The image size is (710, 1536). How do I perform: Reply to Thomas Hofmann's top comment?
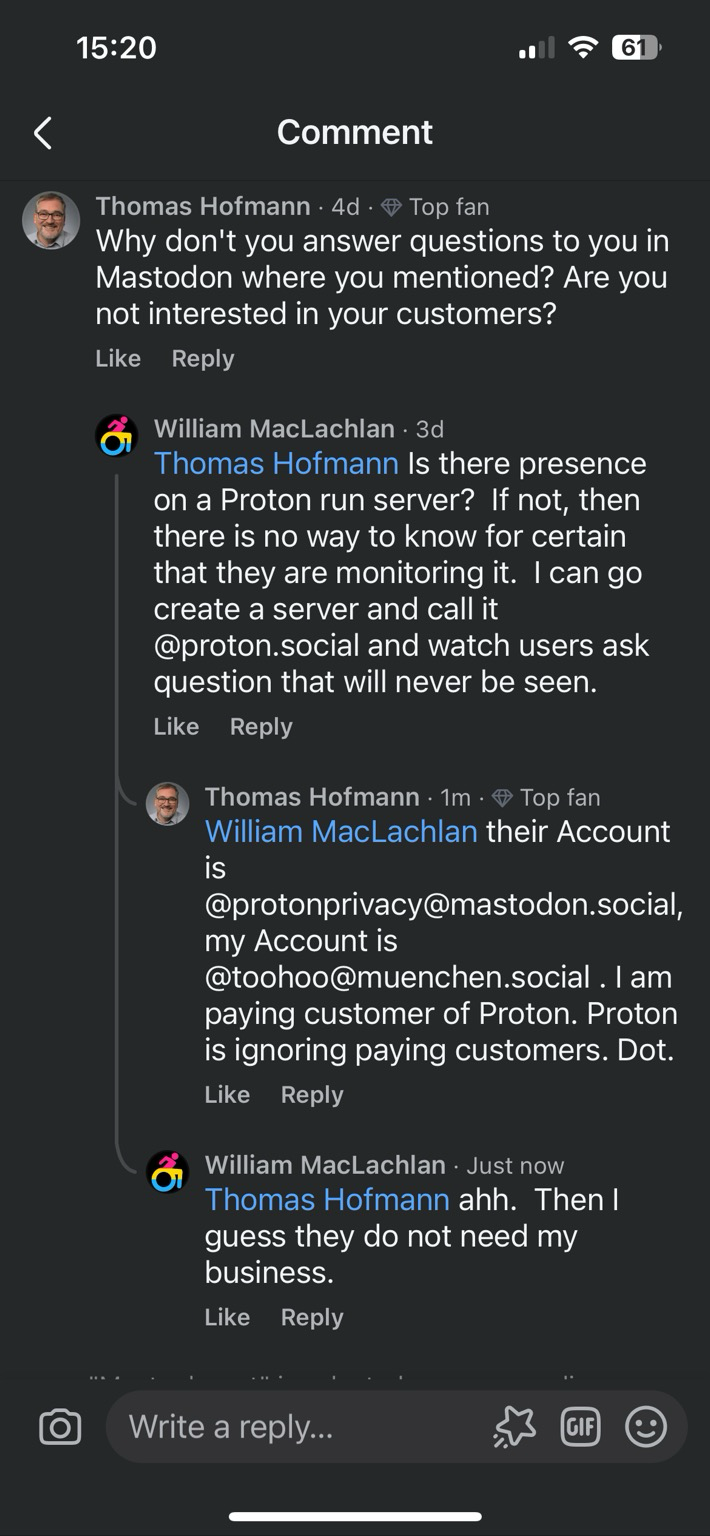(x=203, y=359)
